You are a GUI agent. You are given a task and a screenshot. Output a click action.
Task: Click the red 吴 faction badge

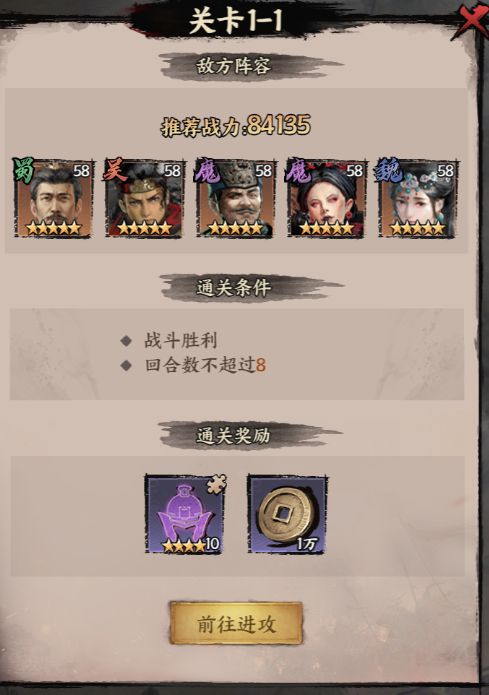pos(115,170)
